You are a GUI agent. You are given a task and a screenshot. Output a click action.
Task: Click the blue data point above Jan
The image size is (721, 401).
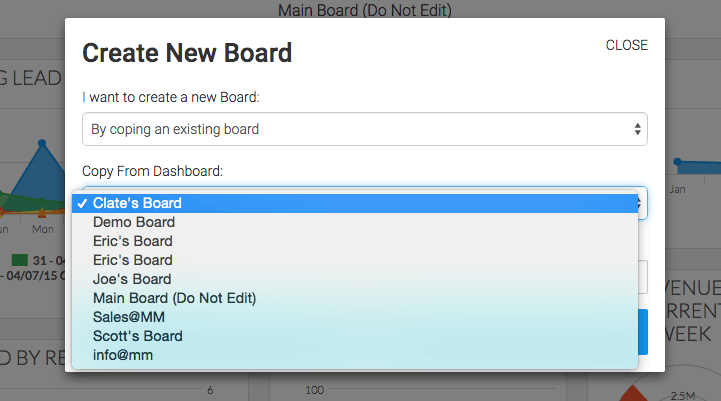(x=677, y=161)
